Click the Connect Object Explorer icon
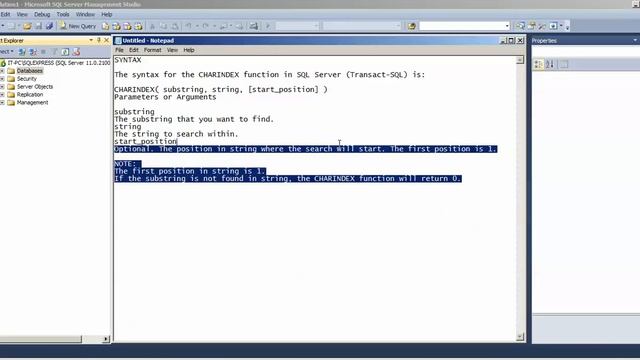Screen dimensions: 640x360 click(22, 52)
